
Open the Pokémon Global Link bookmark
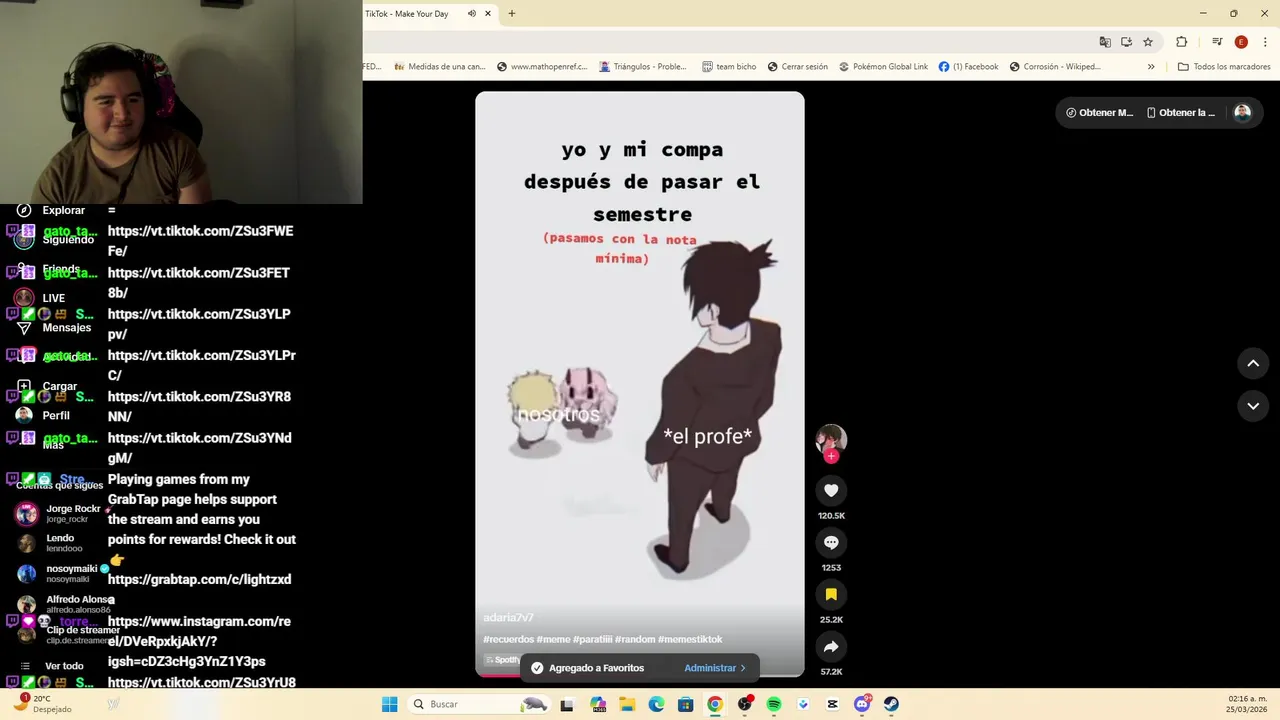click(883, 67)
